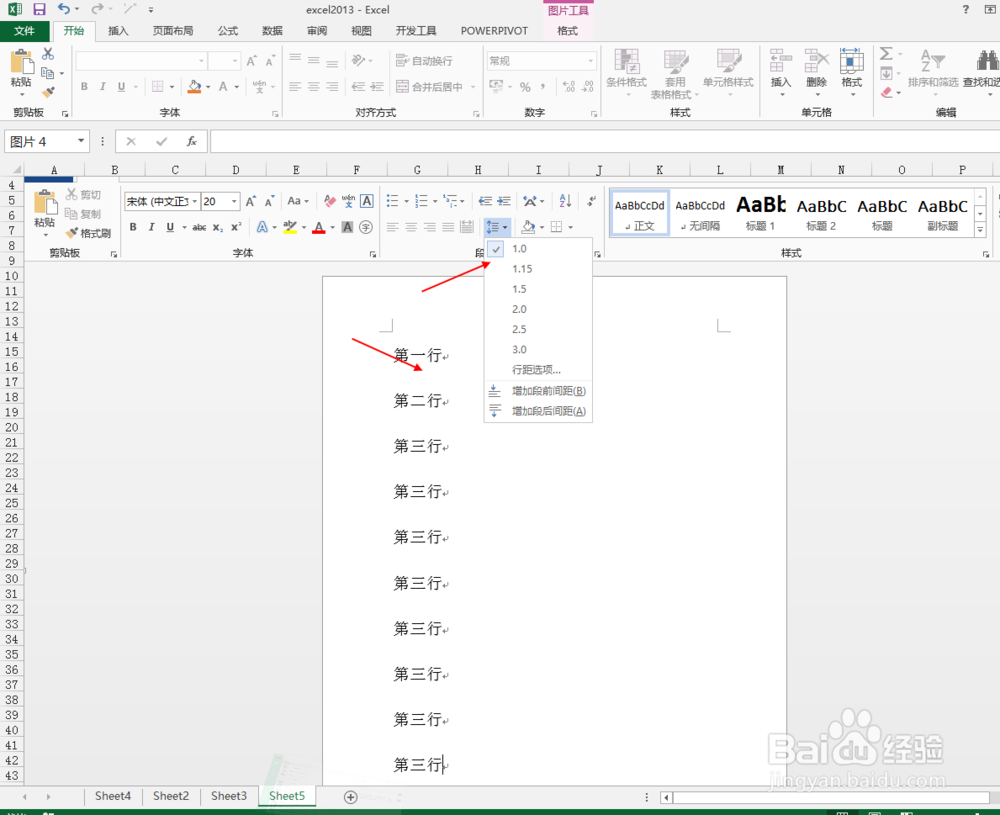Click the decrease indent icon in the Word toolbar
The image size is (1000, 815).
point(485,201)
